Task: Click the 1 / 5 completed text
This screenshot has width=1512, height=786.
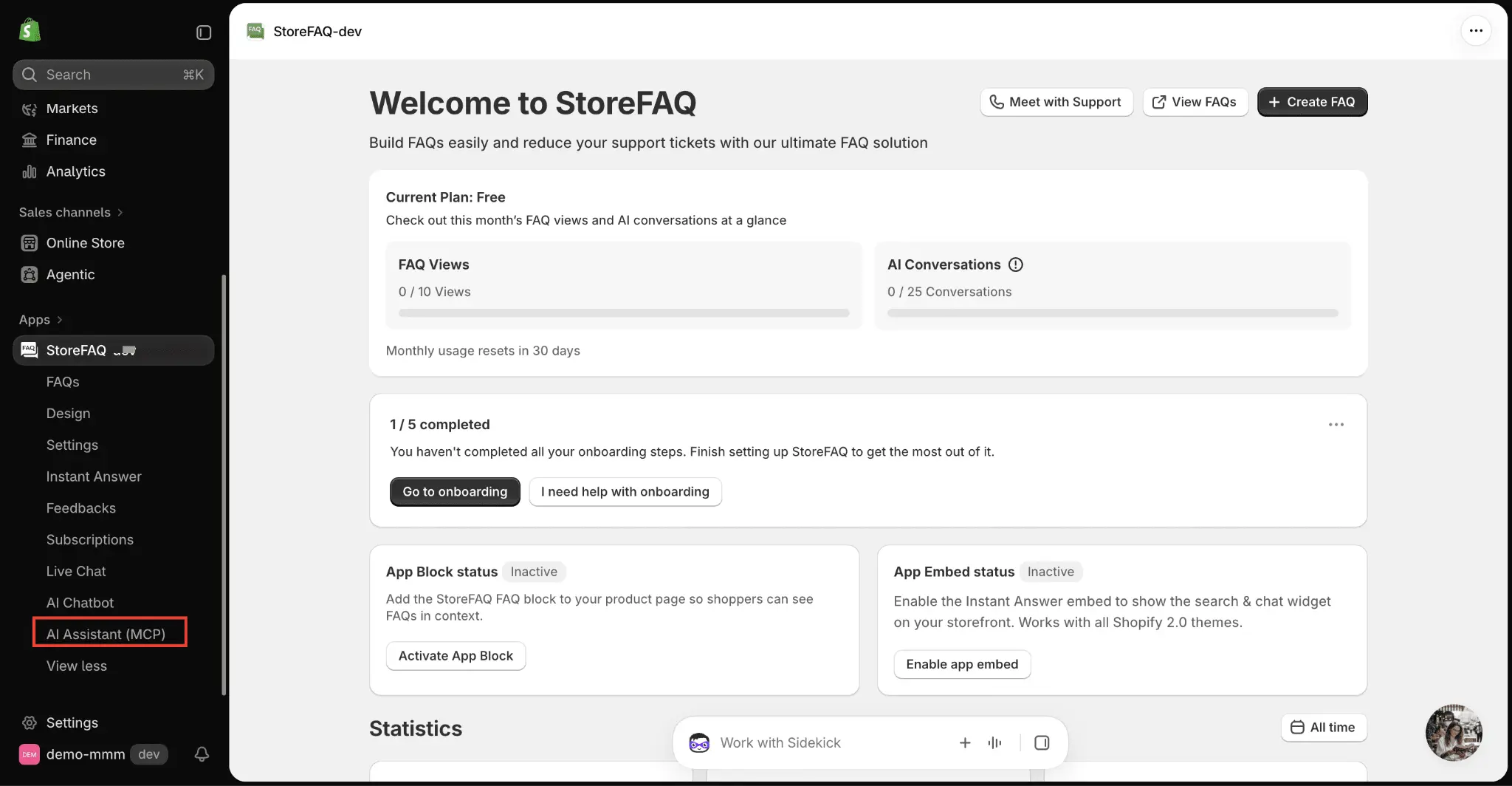Action: pyautogui.click(x=439, y=425)
